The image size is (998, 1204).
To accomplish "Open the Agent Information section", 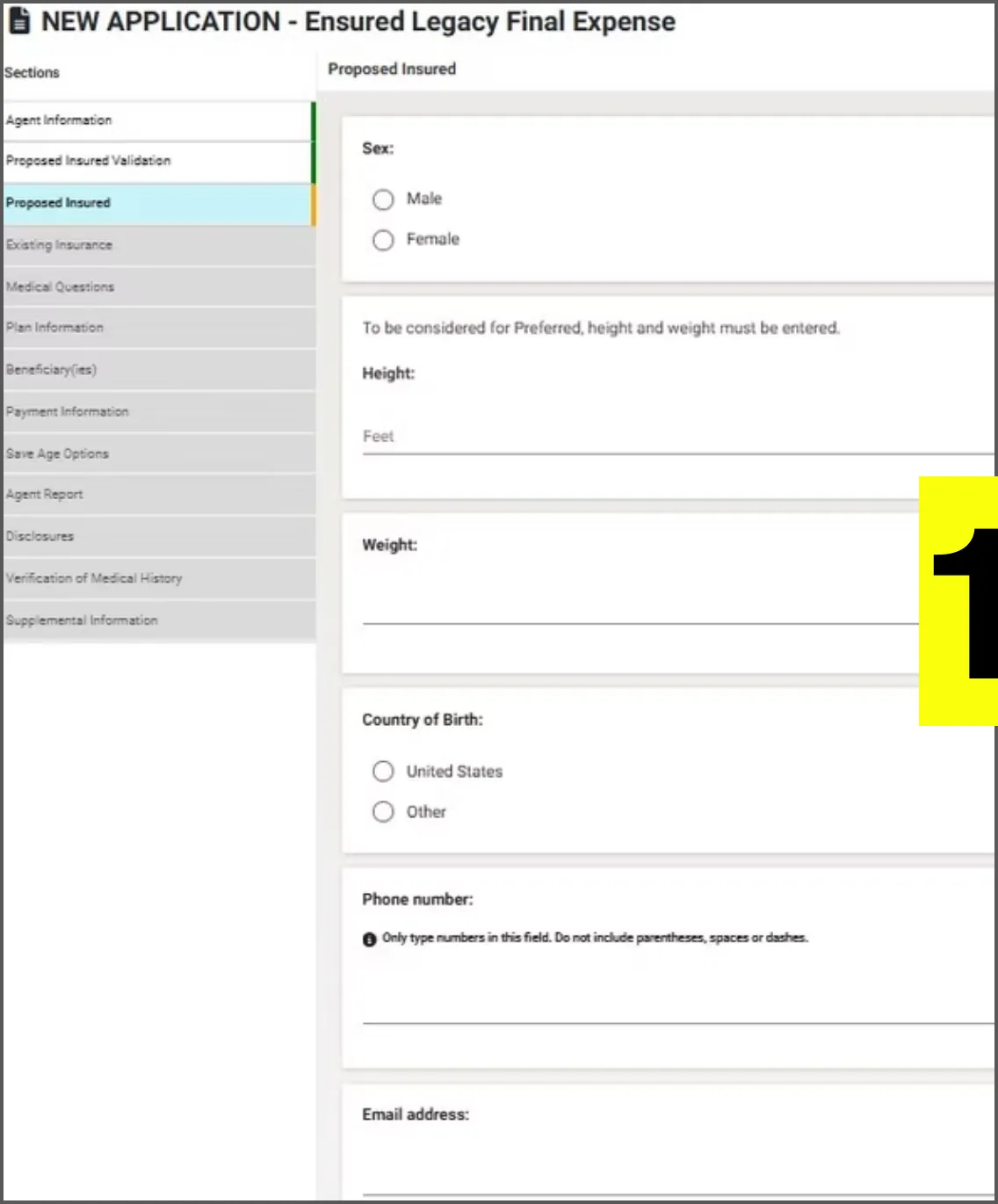I will [158, 120].
